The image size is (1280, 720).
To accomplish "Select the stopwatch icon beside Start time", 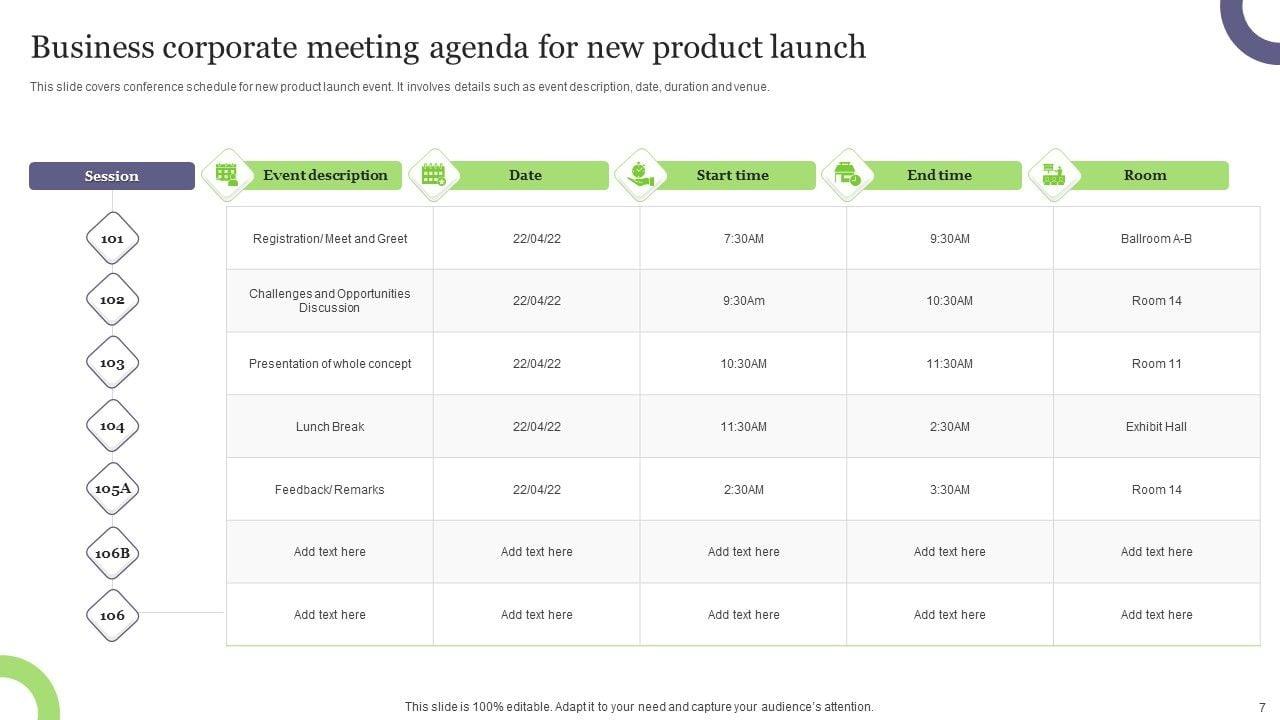I will point(640,175).
